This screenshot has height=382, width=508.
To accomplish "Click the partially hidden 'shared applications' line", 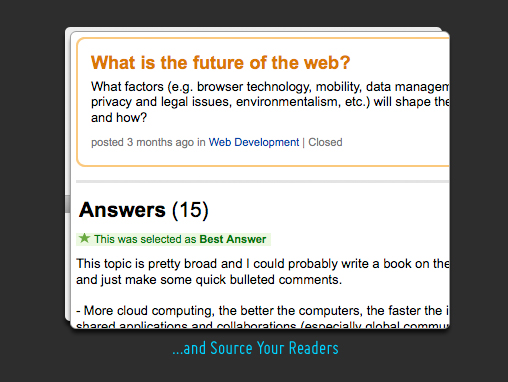I will coord(263,325).
